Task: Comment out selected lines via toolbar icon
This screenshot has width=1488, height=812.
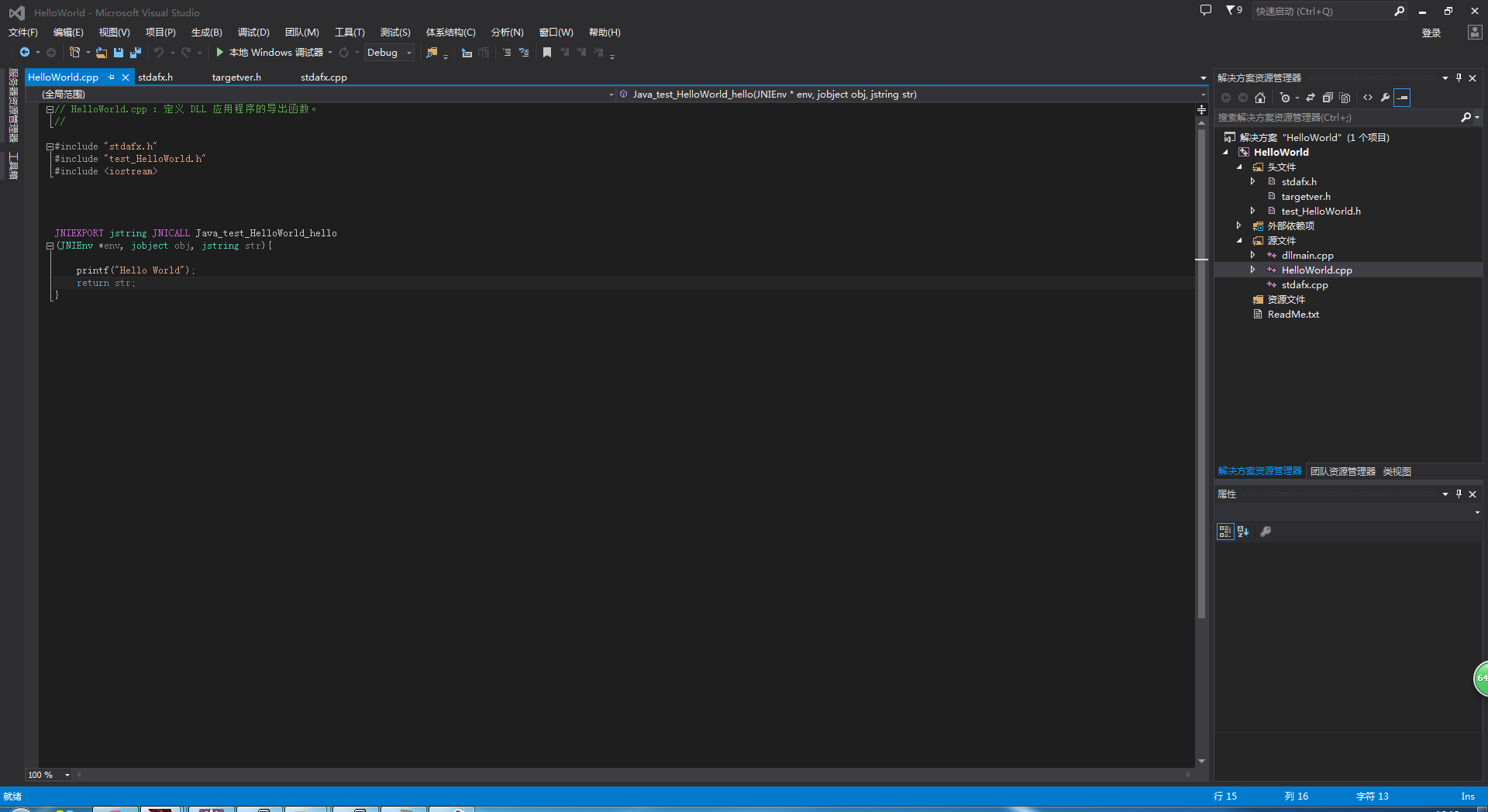Action: (x=507, y=53)
